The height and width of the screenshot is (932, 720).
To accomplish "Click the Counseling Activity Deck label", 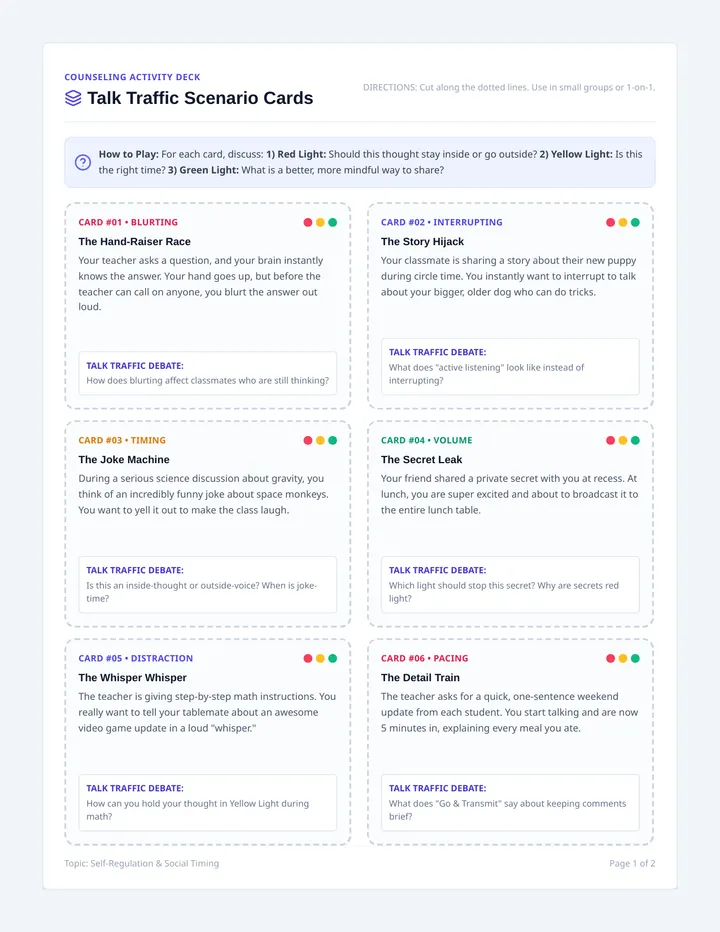I will pyautogui.click(x=132, y=77).
